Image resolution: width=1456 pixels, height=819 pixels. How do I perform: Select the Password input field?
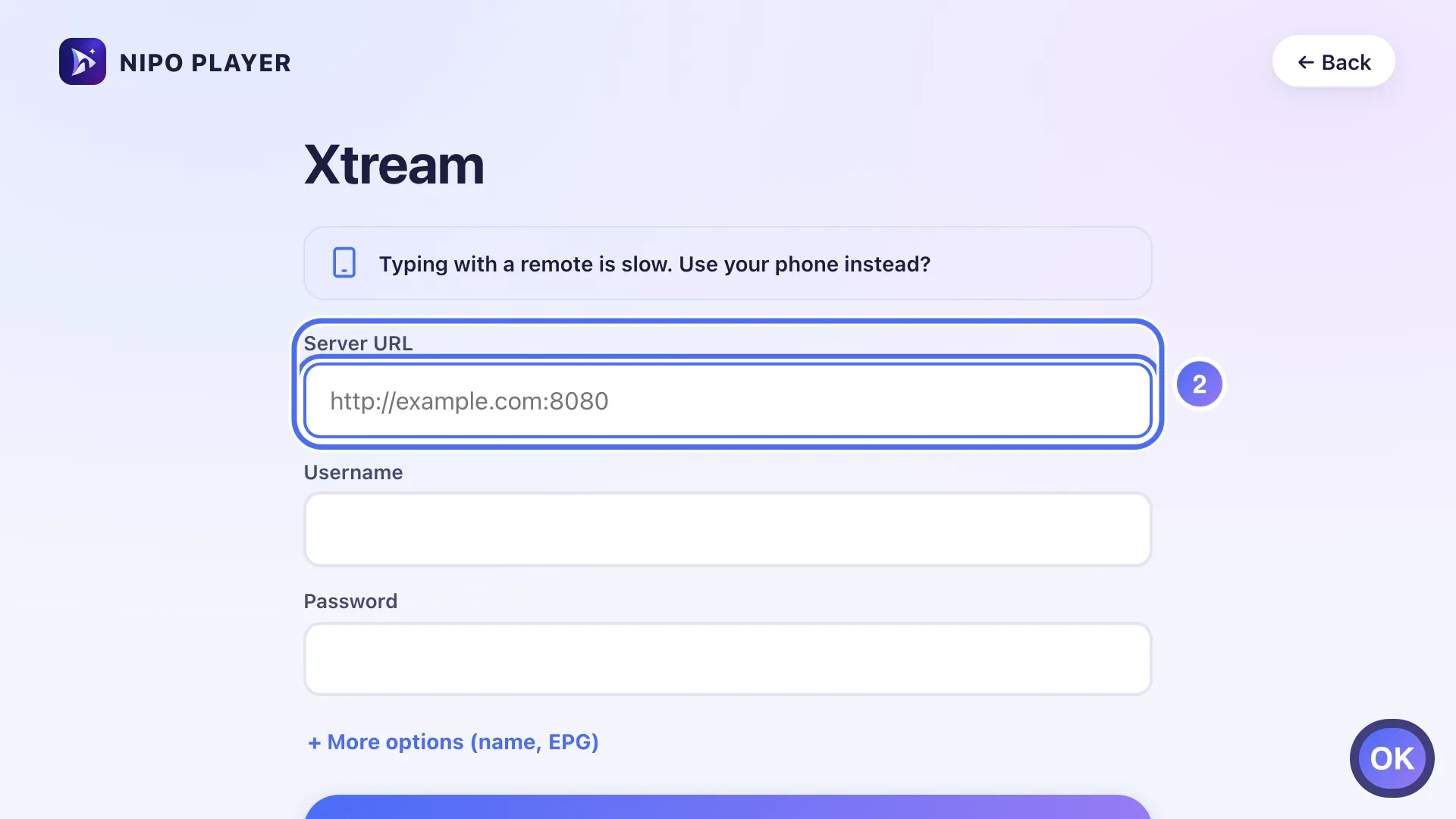click(x=727, y=659)
